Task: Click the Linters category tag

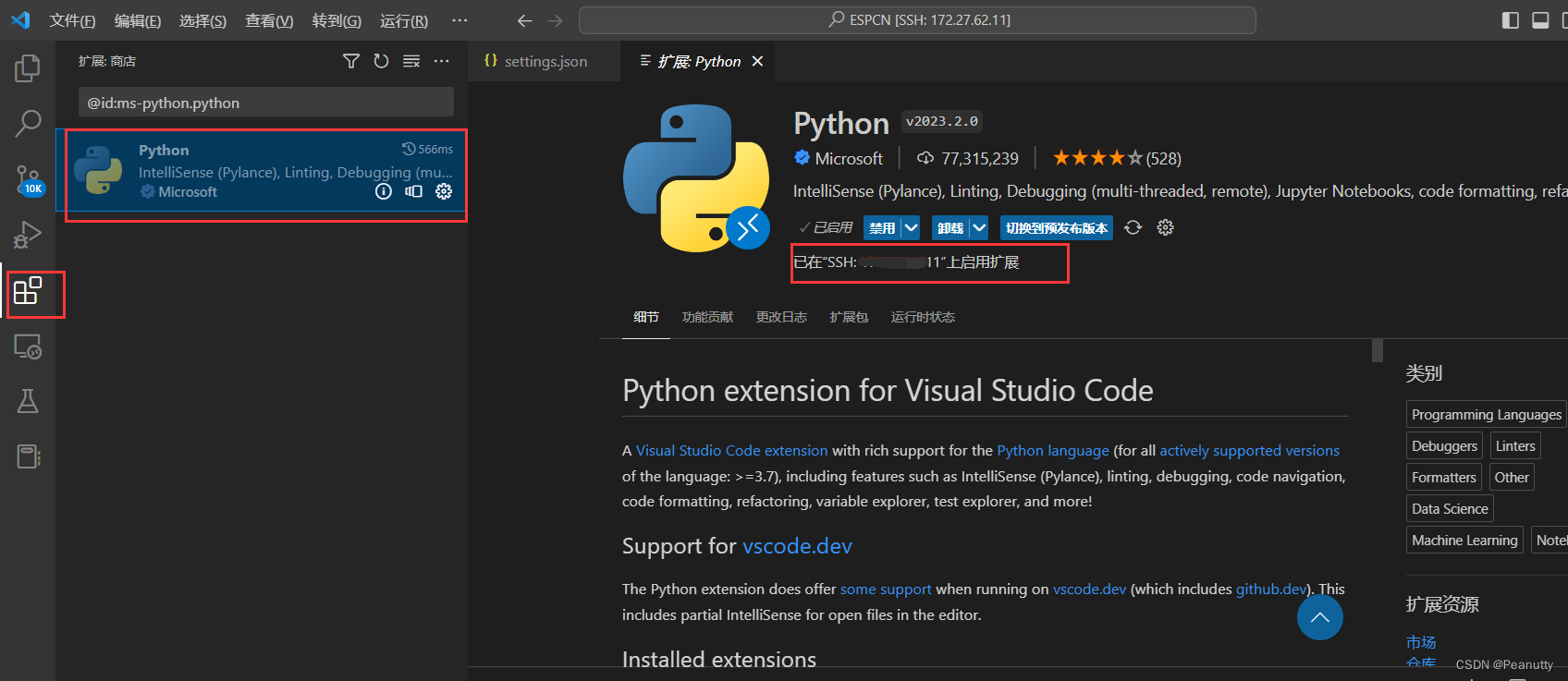Action: point(1515,445)
